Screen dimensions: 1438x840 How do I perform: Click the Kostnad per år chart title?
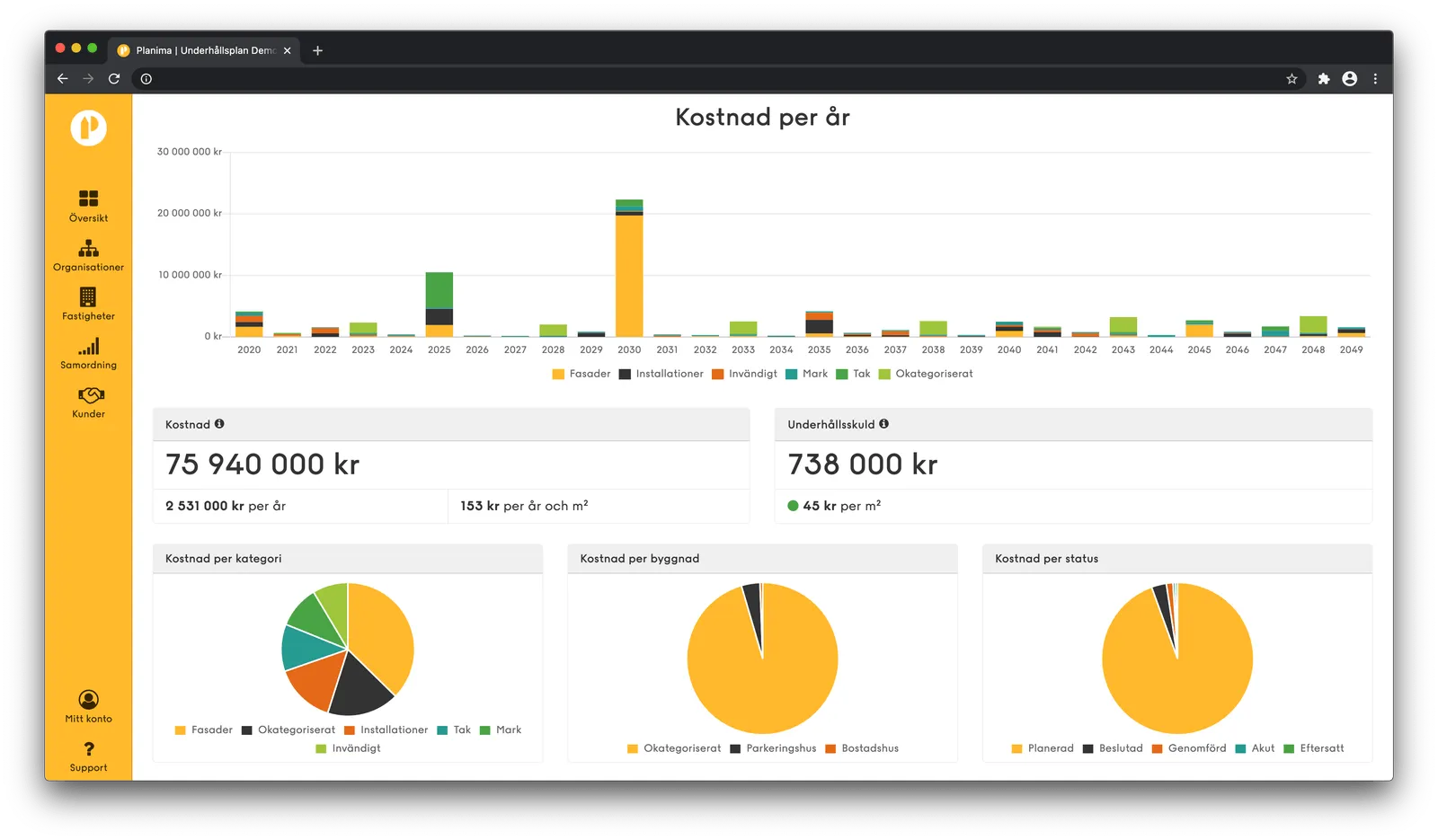point(762,118)
